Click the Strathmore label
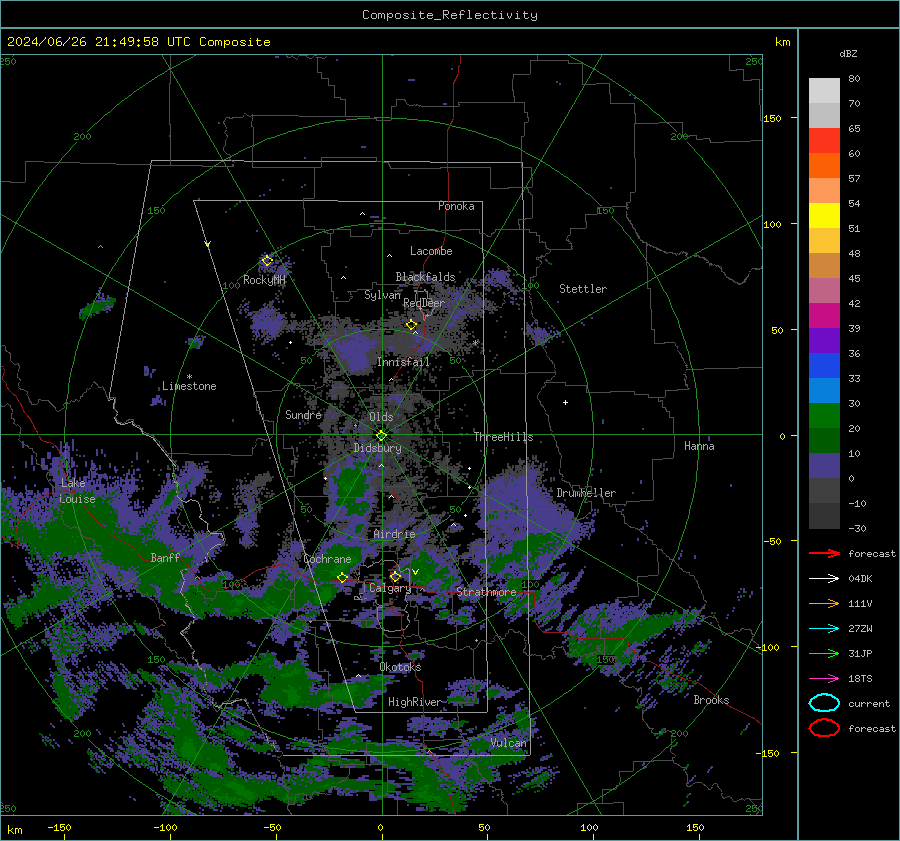 click(486, 592)
